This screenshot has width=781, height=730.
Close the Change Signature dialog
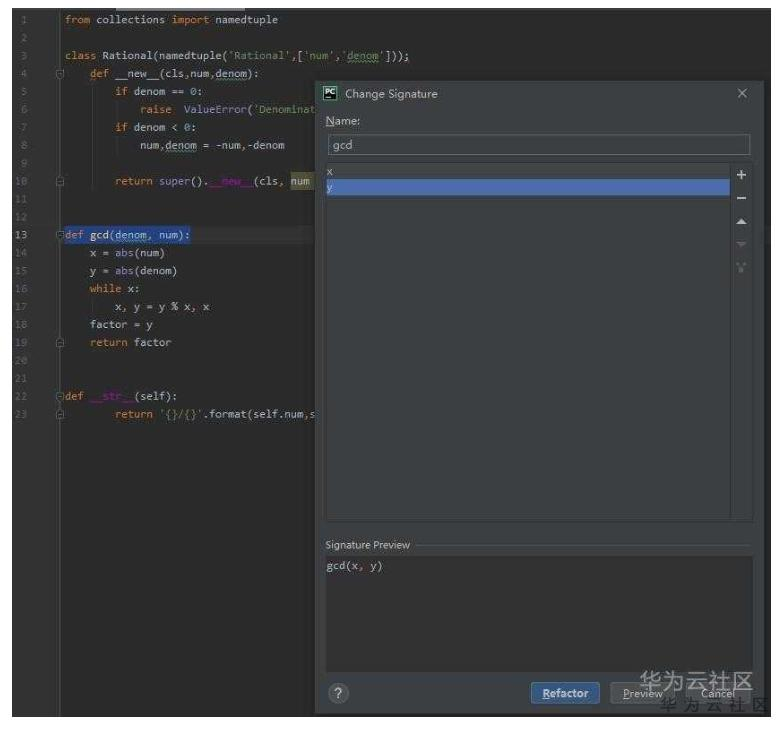tap(742, 93)
